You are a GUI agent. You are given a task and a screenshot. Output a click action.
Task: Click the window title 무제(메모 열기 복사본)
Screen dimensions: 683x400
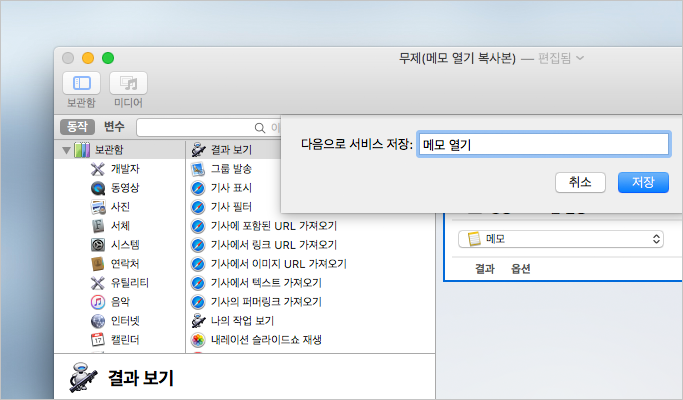pos(457,58)
